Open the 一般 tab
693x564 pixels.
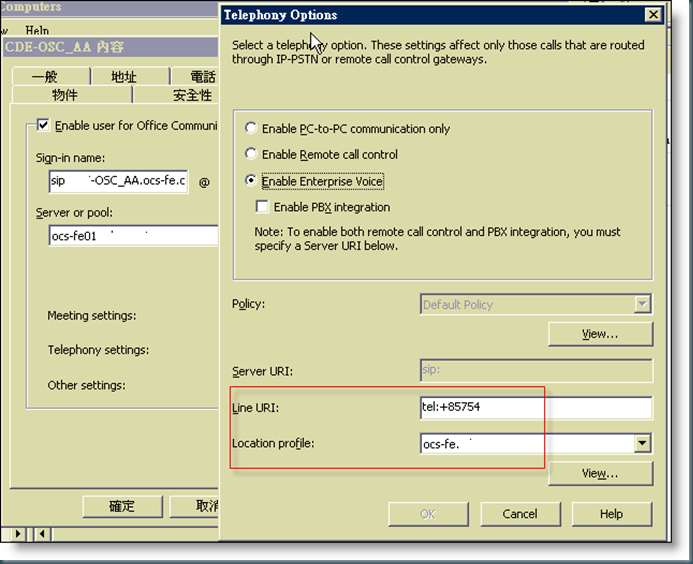pos(45,77)
